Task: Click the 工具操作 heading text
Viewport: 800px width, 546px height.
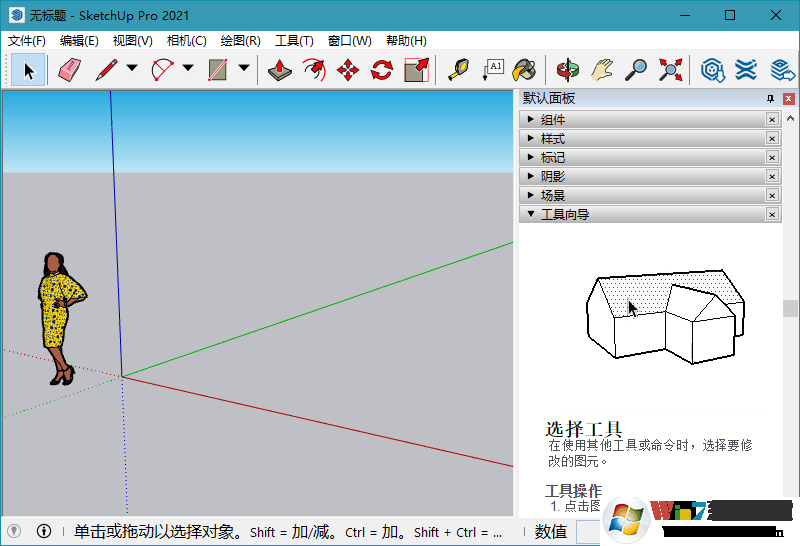Action: (573, 491)
